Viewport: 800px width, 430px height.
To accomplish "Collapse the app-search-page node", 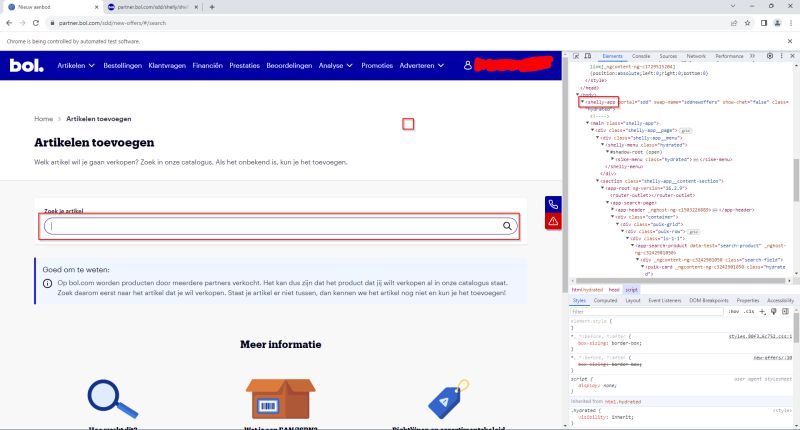I will [x=607, y=203].
